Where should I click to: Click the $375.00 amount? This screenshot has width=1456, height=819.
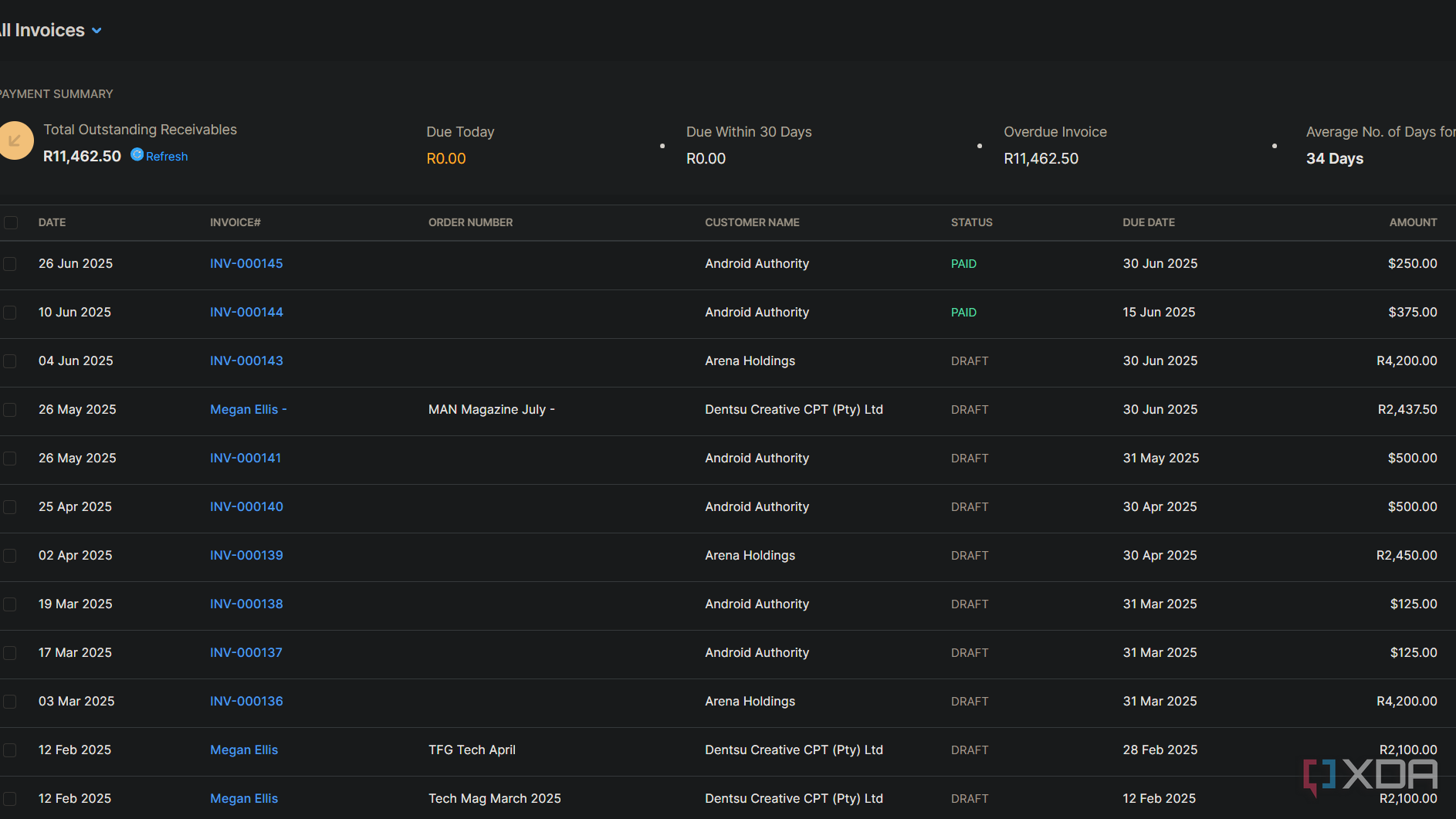pos(1413,312)
